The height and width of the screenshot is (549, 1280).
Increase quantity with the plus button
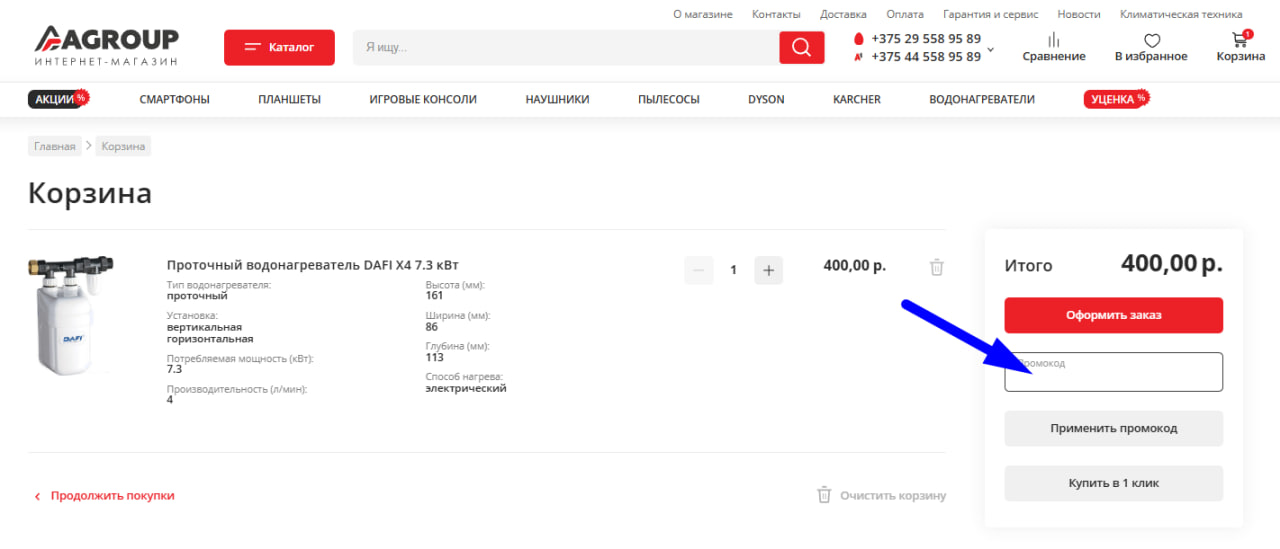pos(768,270)
